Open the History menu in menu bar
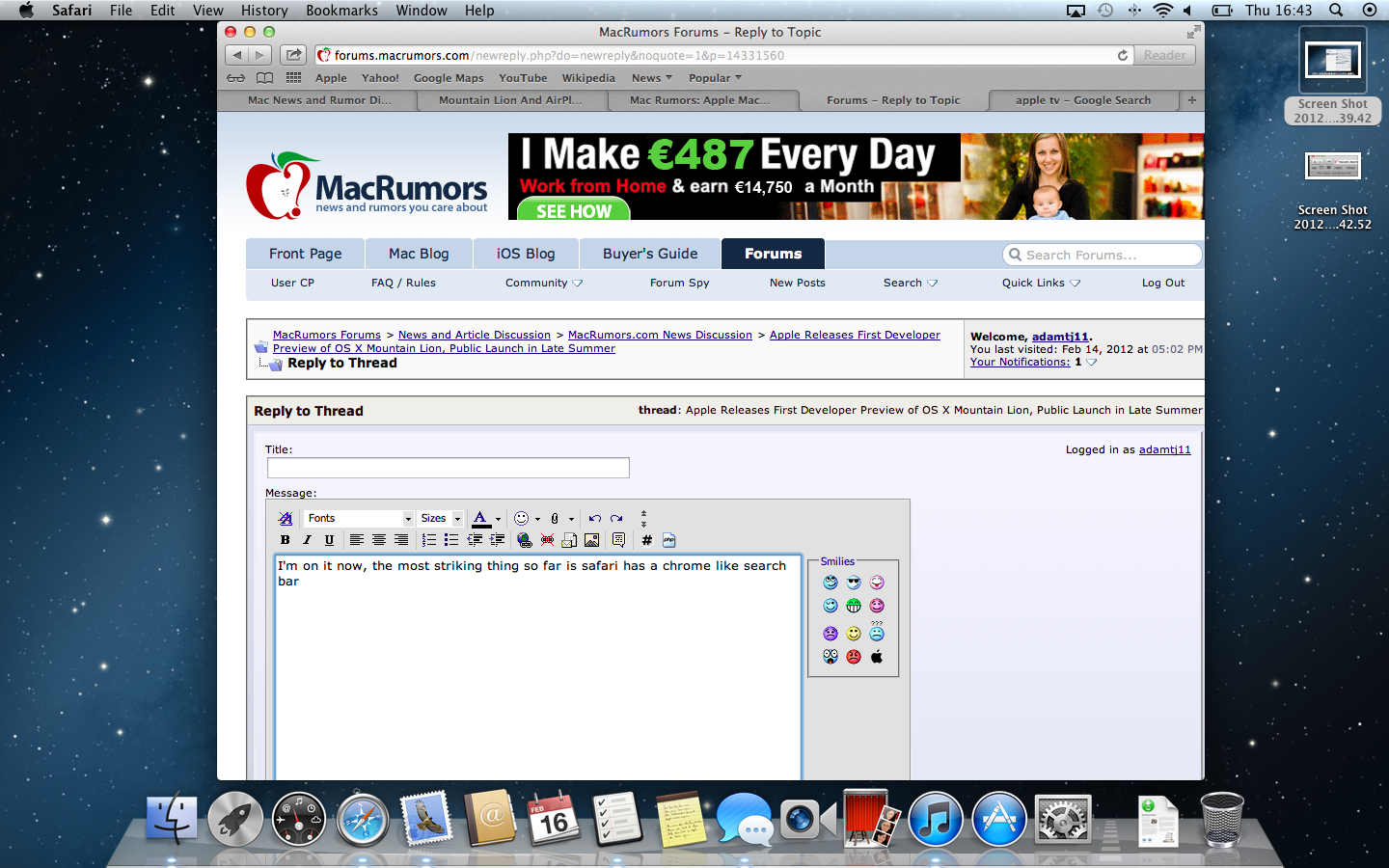The height and width of the screenshot is (868, 1389). tap(264, 11)
